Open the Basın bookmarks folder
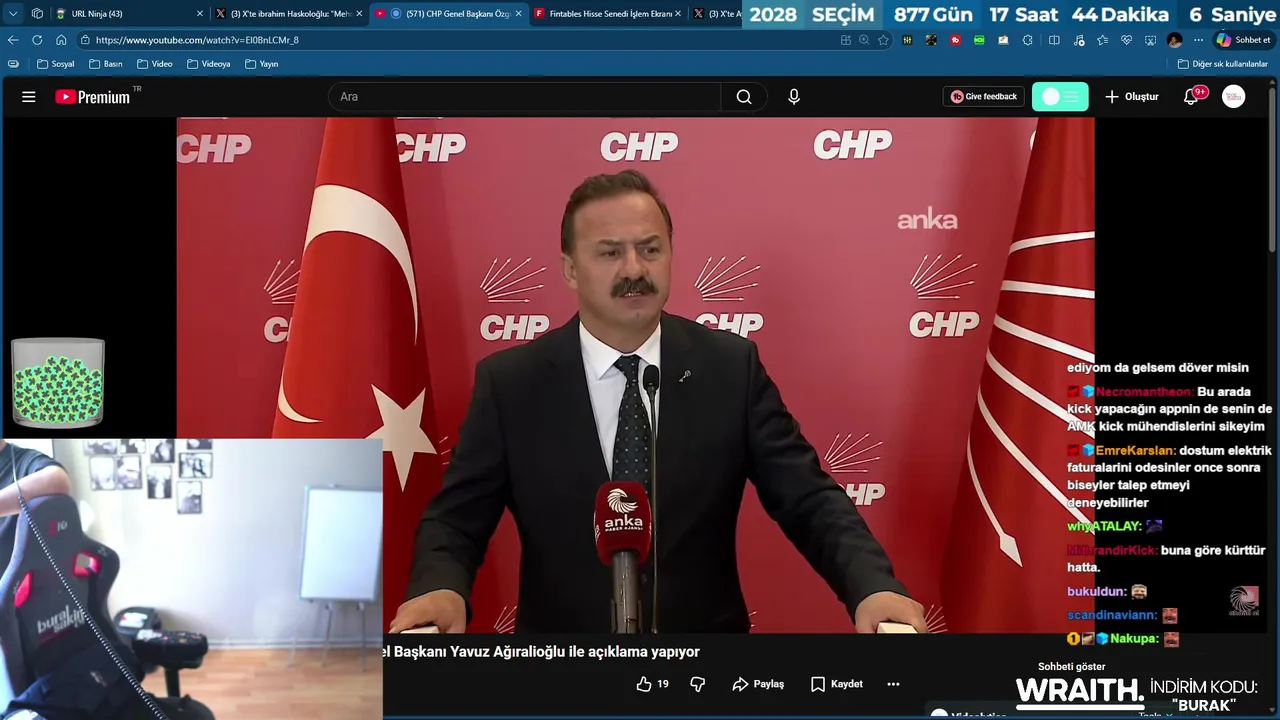Image resolution: width=1280 pixels, height=720 pixels. point(105,64)
